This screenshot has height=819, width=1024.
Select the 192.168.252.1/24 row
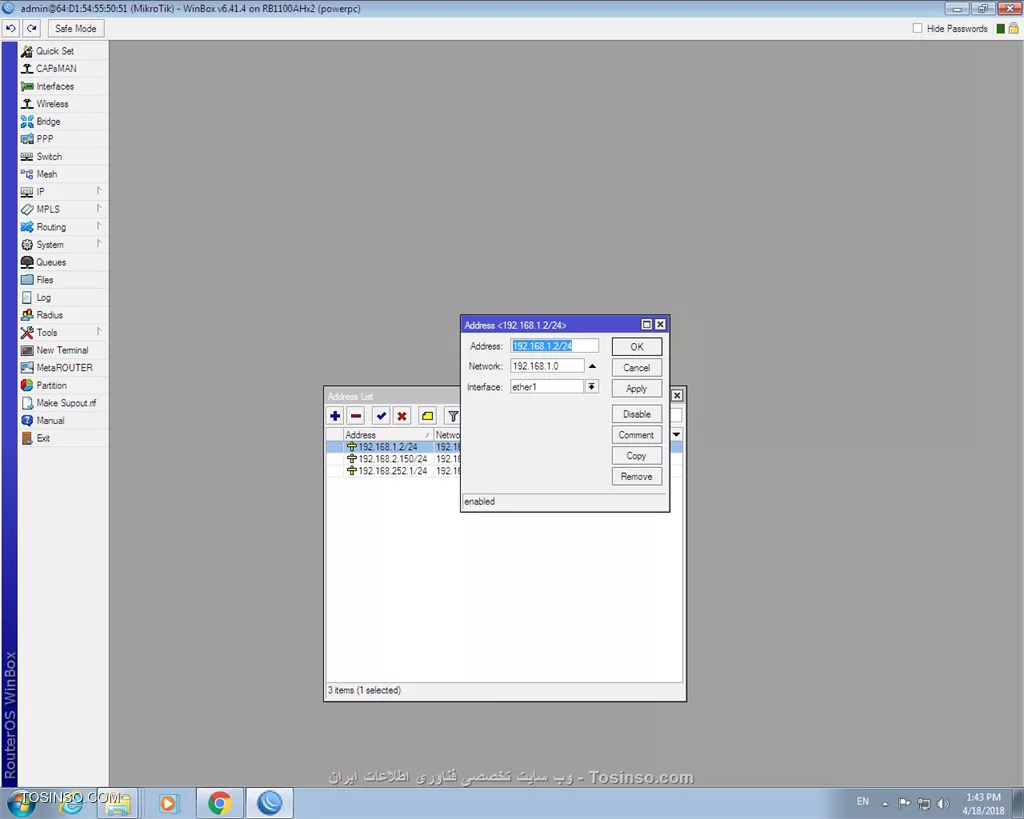[394, 470]
